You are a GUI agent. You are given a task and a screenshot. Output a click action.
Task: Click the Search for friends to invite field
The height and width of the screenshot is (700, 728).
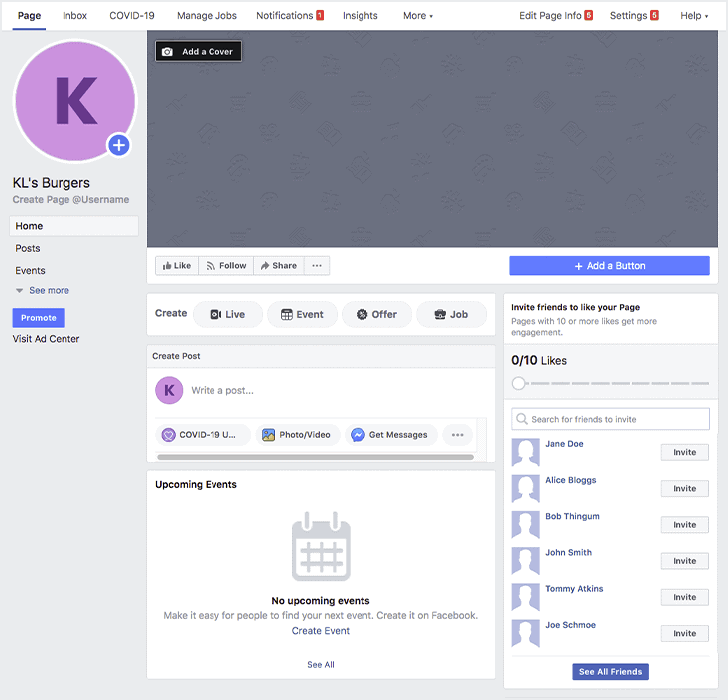tap(611, 419)
